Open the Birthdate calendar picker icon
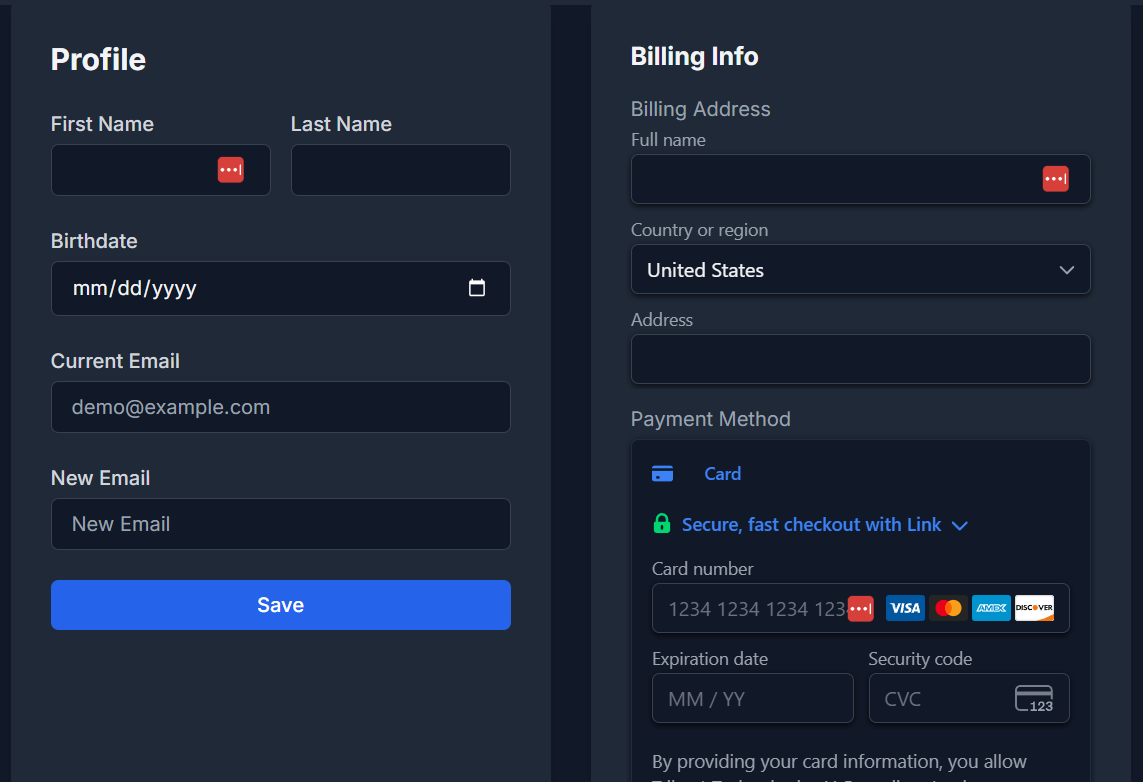 click(x=477, y=288)
